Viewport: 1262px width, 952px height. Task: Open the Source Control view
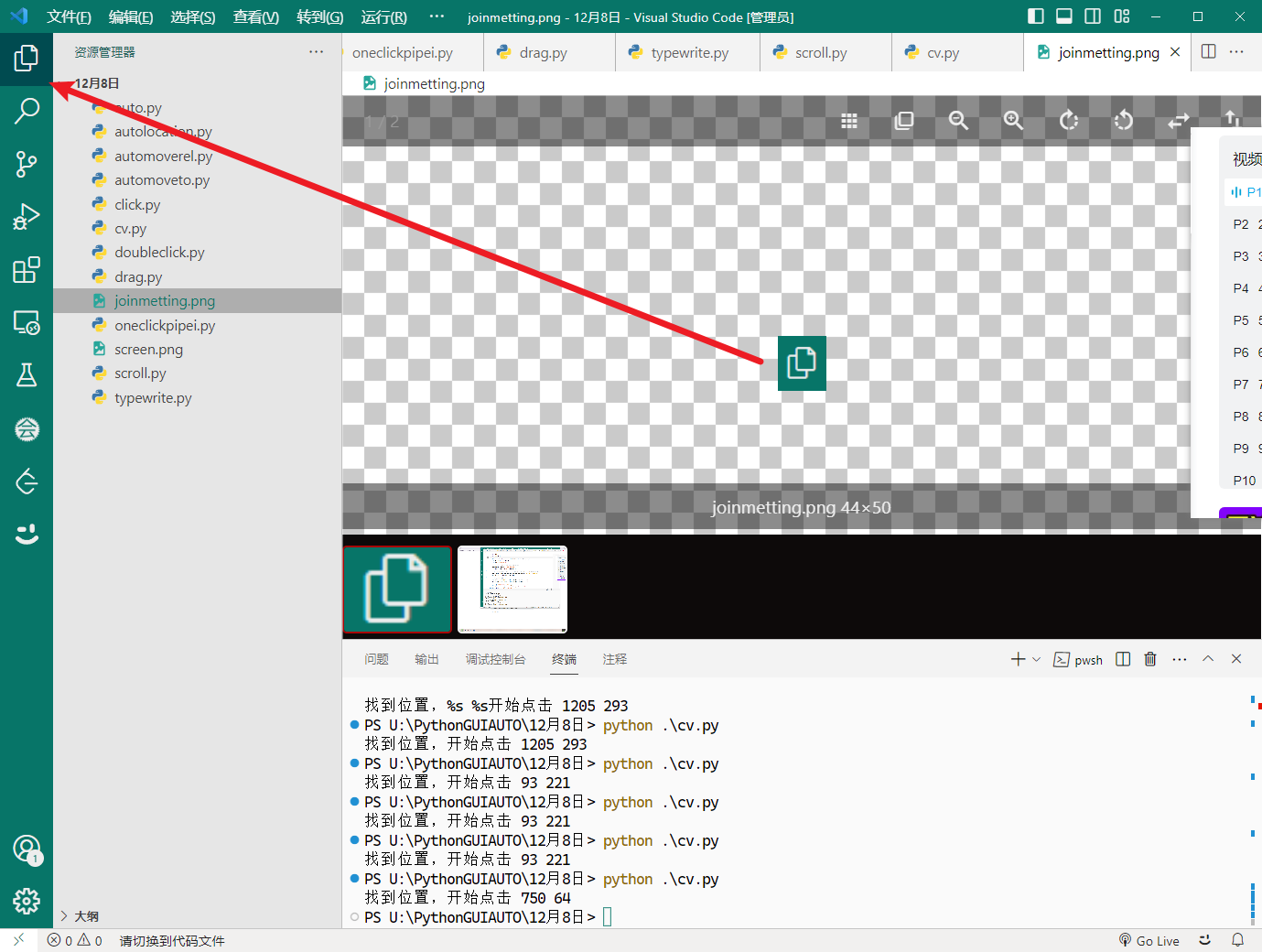click(27, 164)
